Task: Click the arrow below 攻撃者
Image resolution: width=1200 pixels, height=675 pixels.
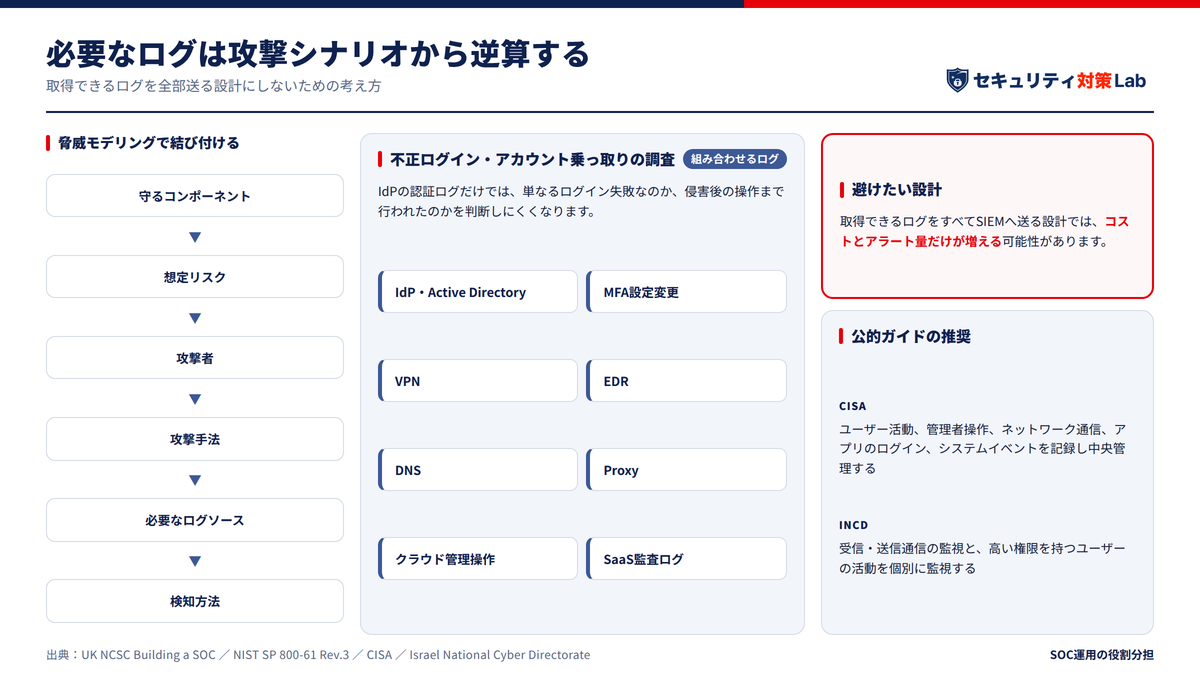Action: [195, 399]
